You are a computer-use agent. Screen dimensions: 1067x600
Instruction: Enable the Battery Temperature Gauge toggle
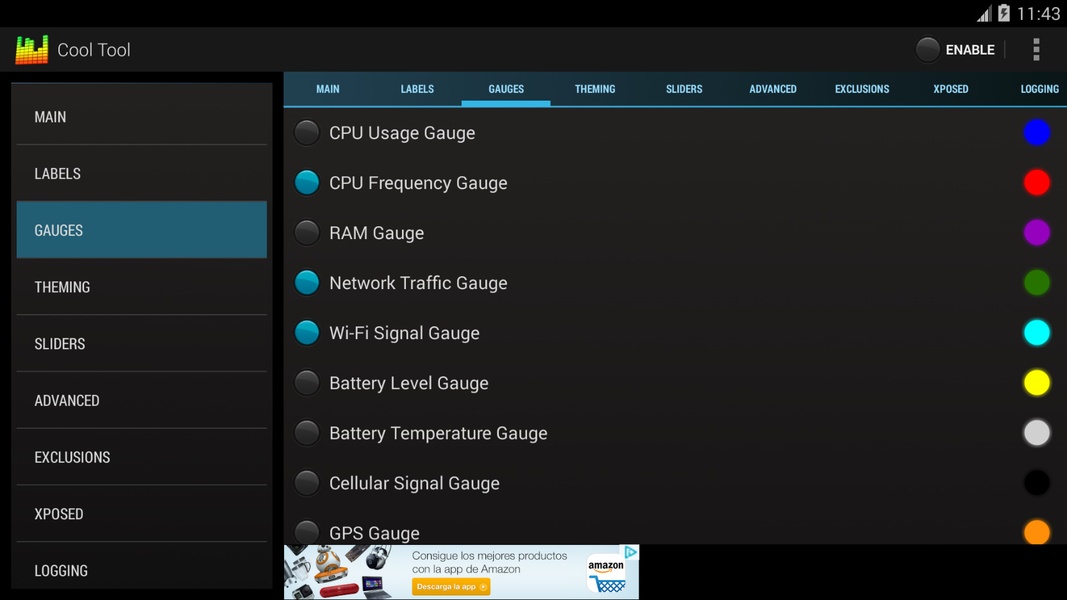[307, 433]
